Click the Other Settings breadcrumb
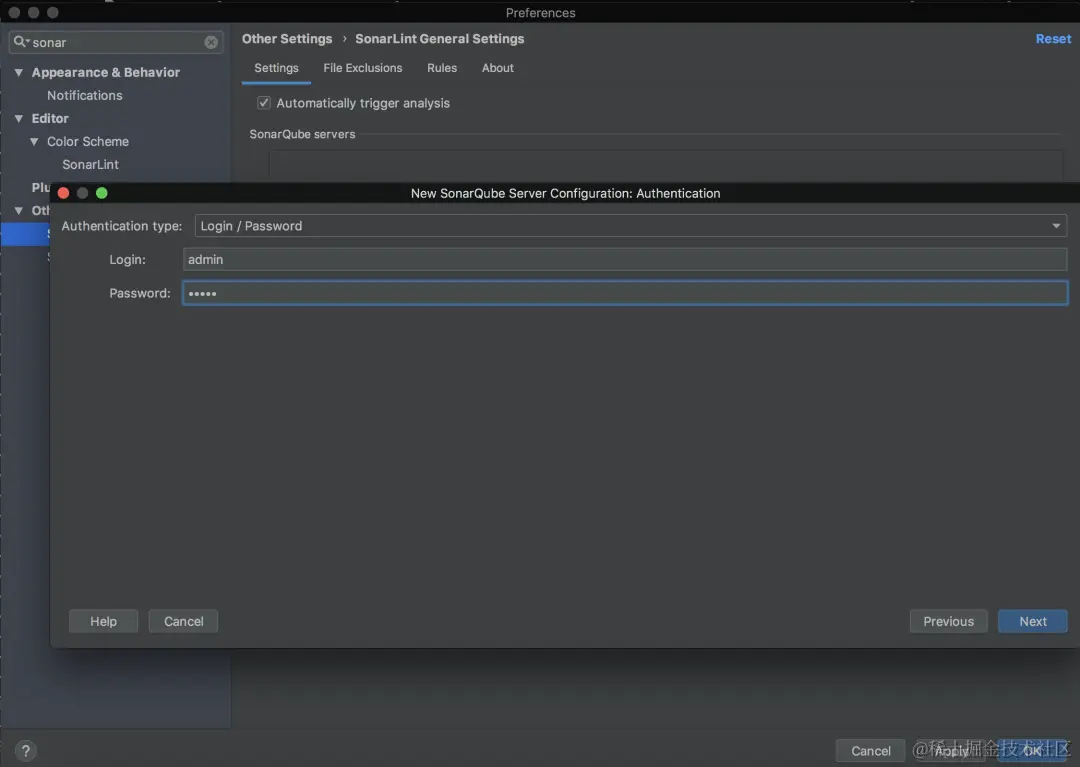 tap(287, 39)
